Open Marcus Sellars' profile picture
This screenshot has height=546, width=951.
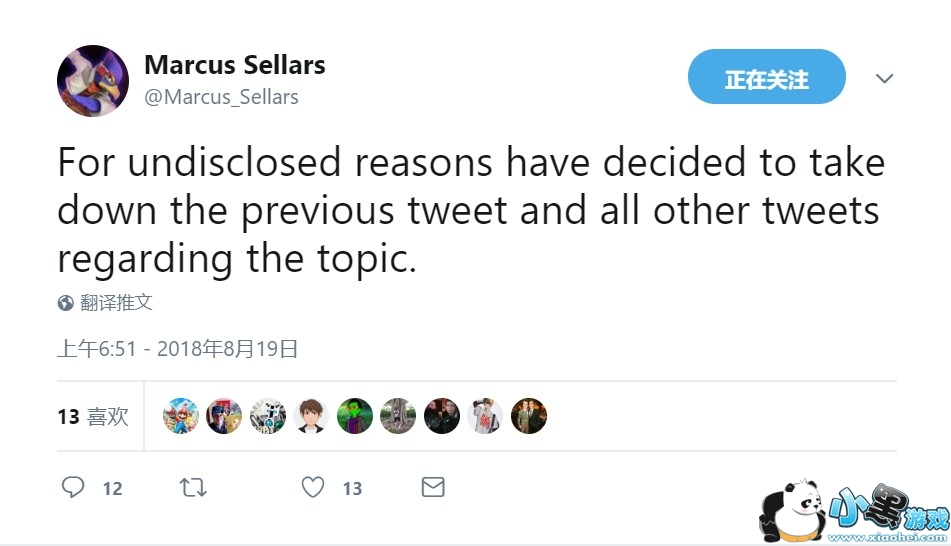click(x=93, y=81)
